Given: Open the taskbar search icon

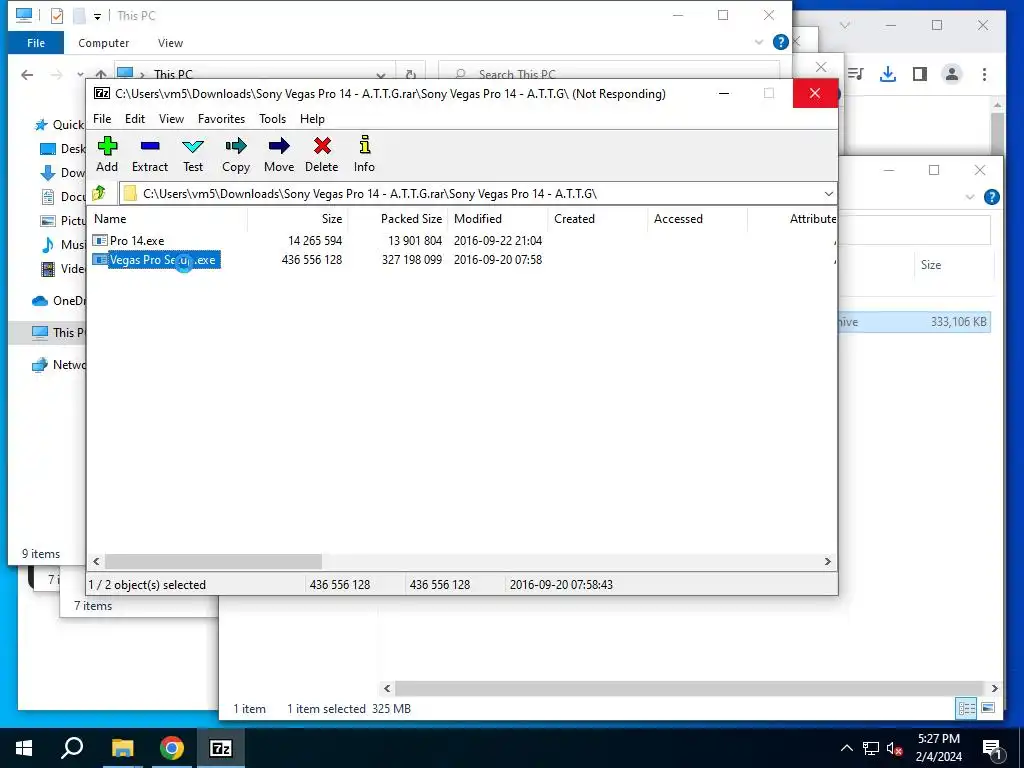Looking at the screenshot, I should [x=72, y=748].
